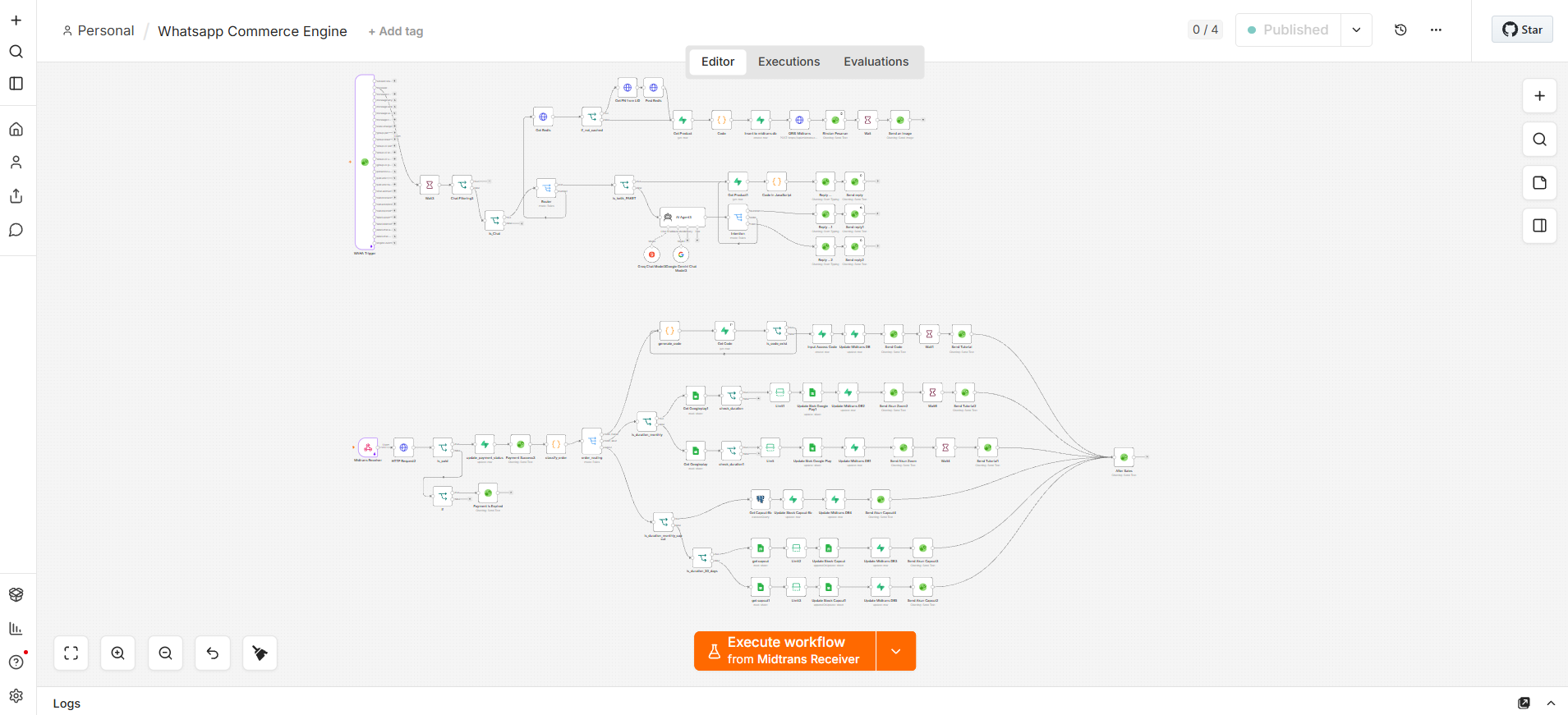Click the 0 / 4 checklist counter
The width and height of the screenshot is (1568, 715).
coord(1205,30)
